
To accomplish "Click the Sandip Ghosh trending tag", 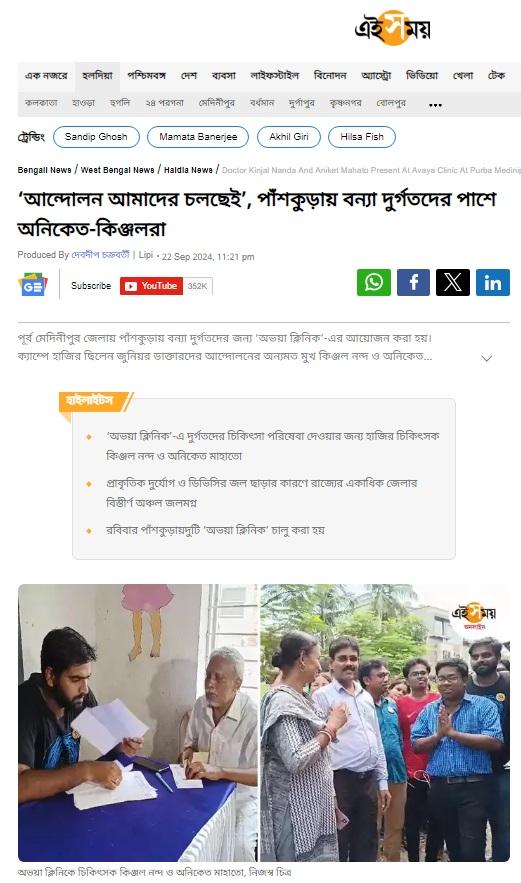I will [x=96, y=137].
